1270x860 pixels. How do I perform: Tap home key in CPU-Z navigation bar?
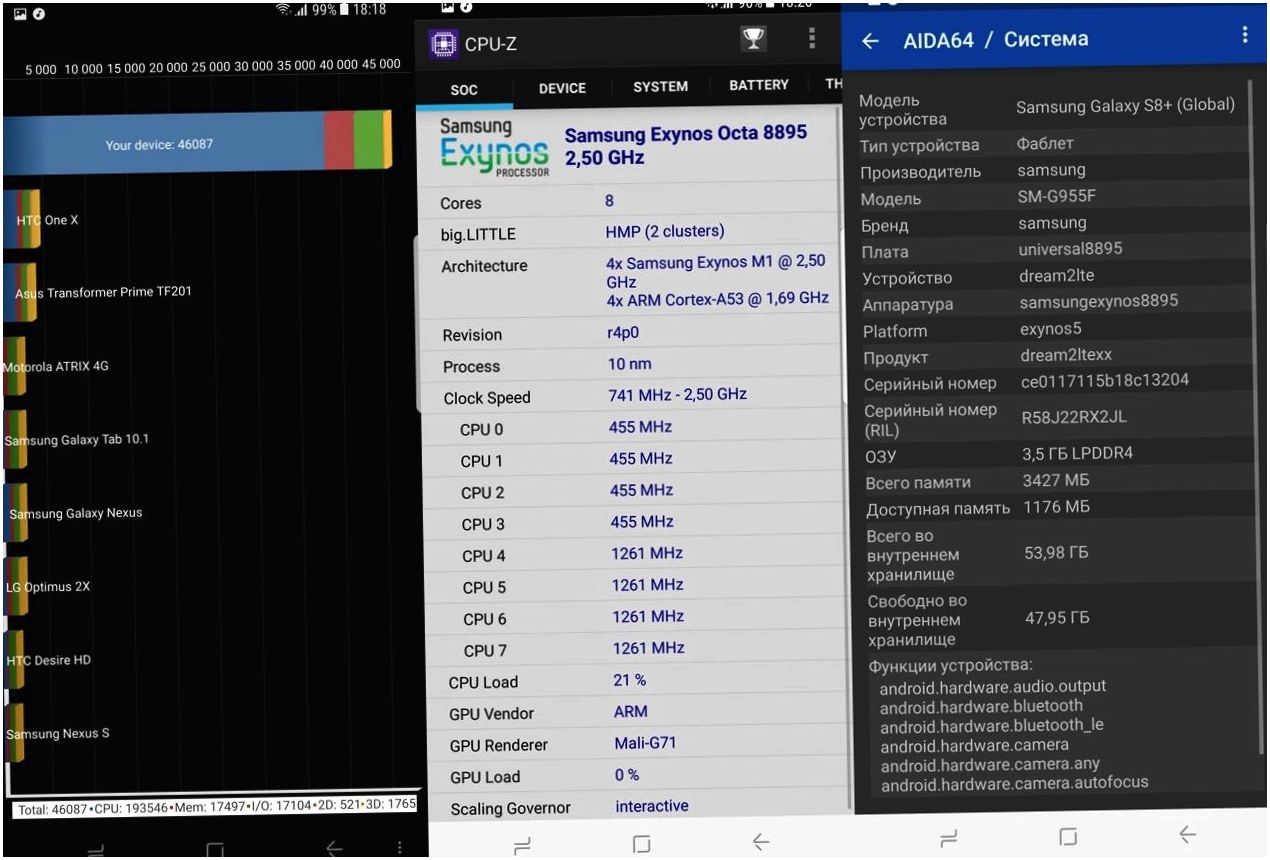(x=641, y=845)
